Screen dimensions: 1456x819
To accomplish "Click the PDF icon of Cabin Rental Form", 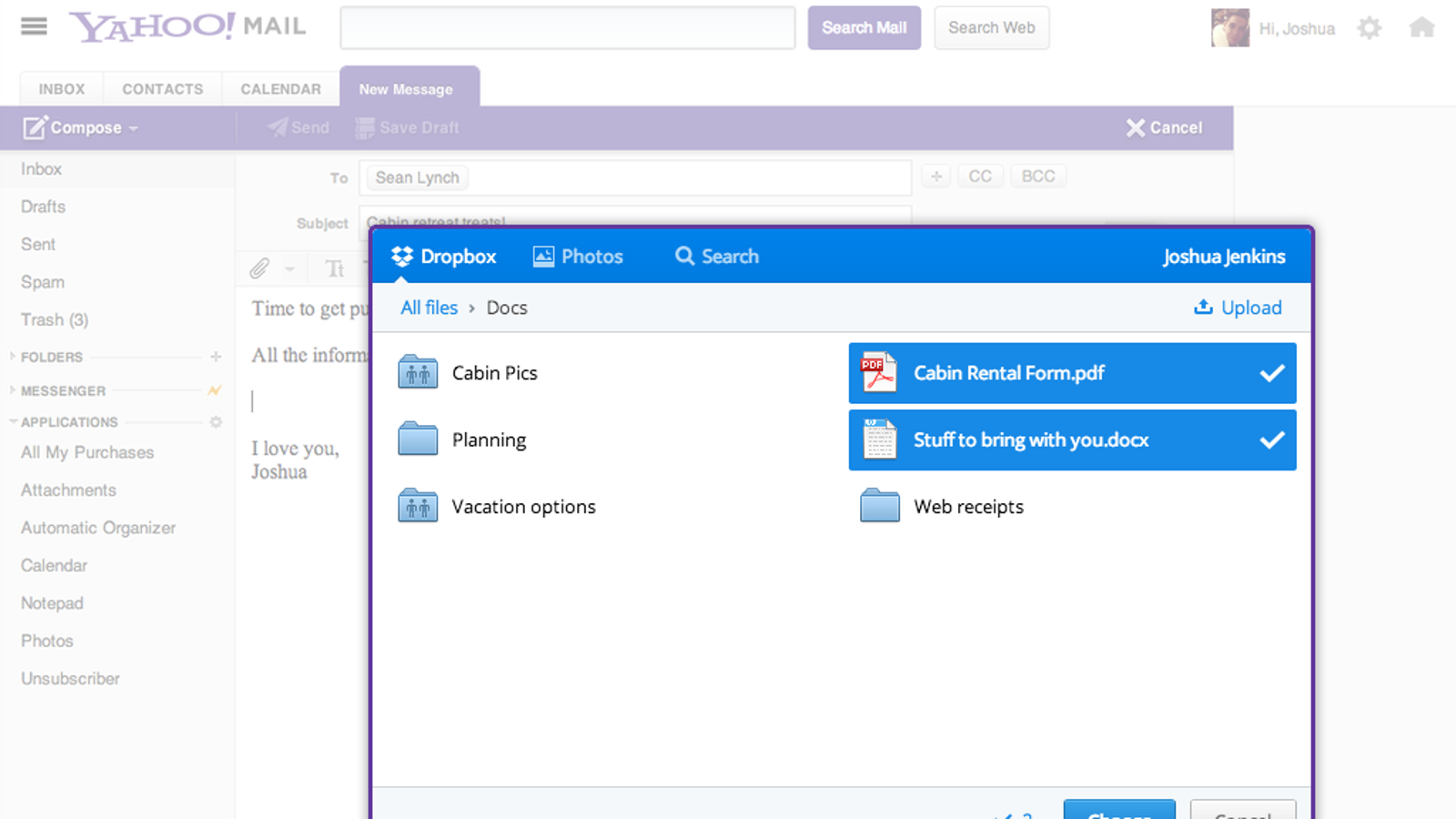I will click(x=879, y=372).
